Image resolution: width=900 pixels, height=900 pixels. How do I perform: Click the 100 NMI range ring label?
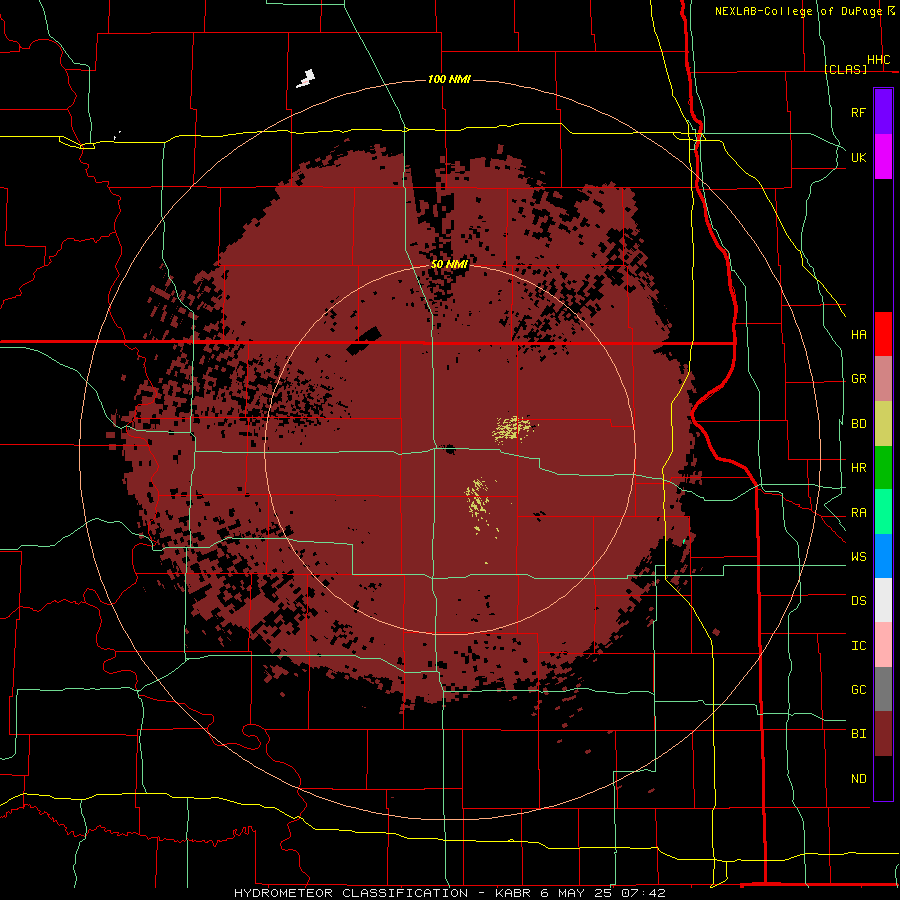[449, 79]
